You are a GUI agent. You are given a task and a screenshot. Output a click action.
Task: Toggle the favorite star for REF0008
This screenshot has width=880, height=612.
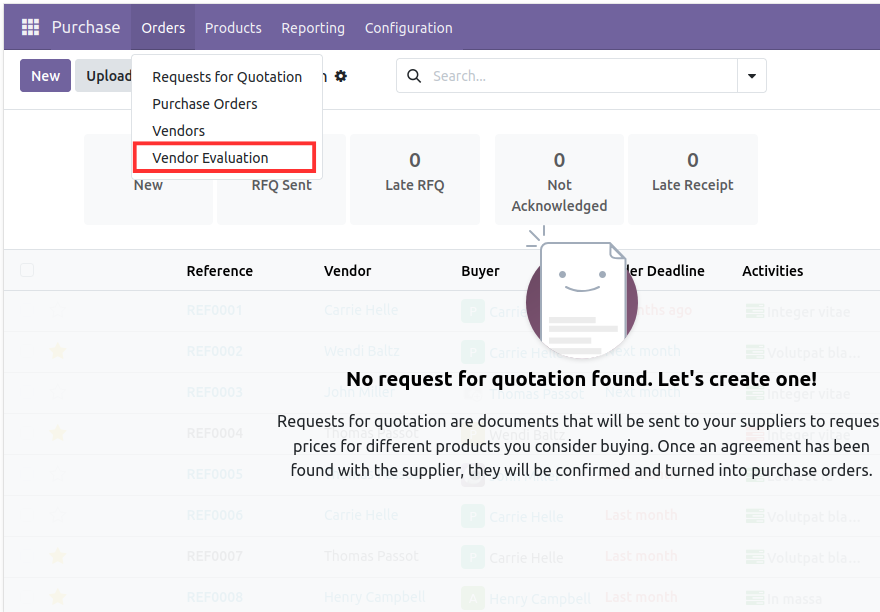57,597
